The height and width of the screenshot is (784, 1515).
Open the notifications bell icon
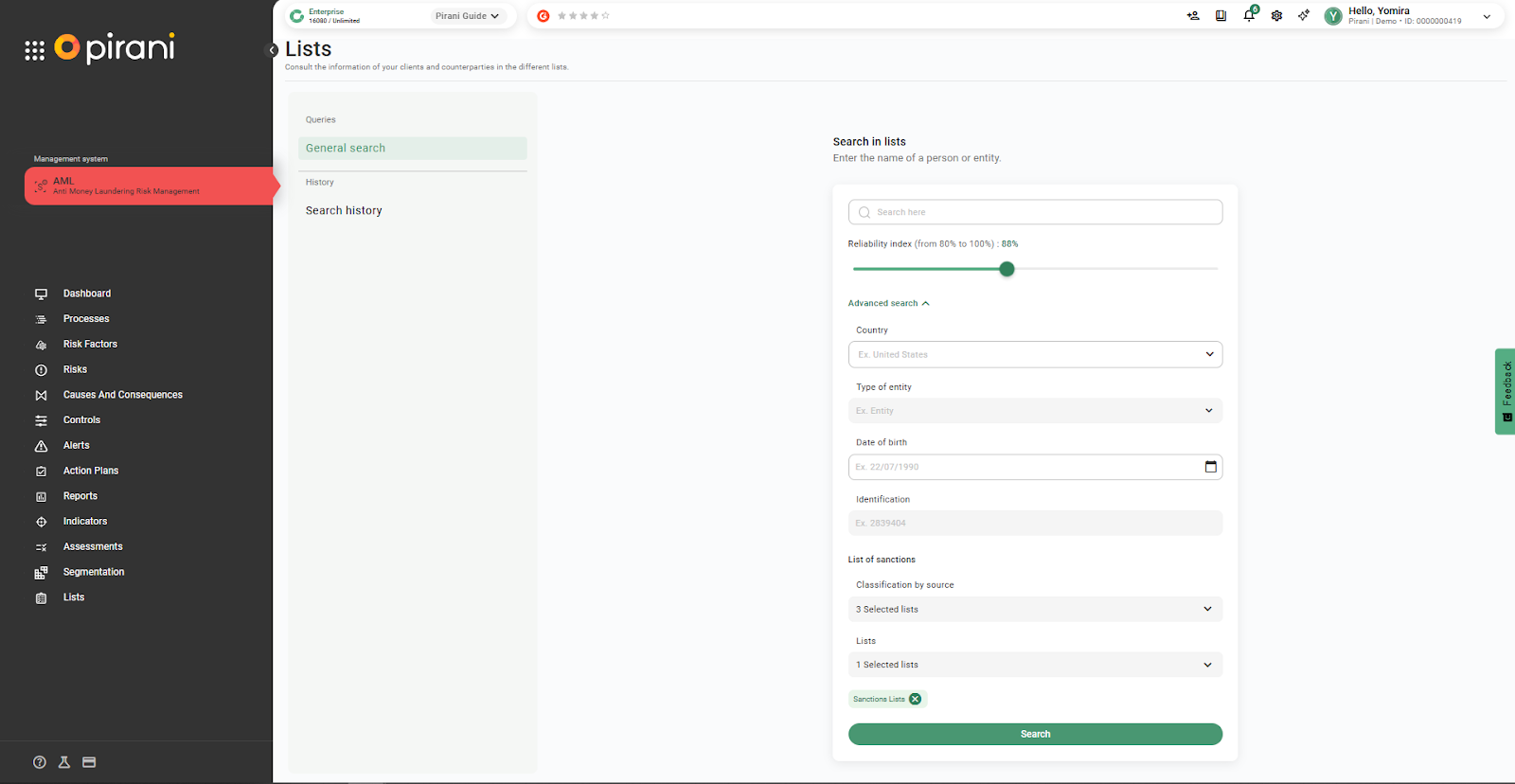click(x=1249, y=15)
